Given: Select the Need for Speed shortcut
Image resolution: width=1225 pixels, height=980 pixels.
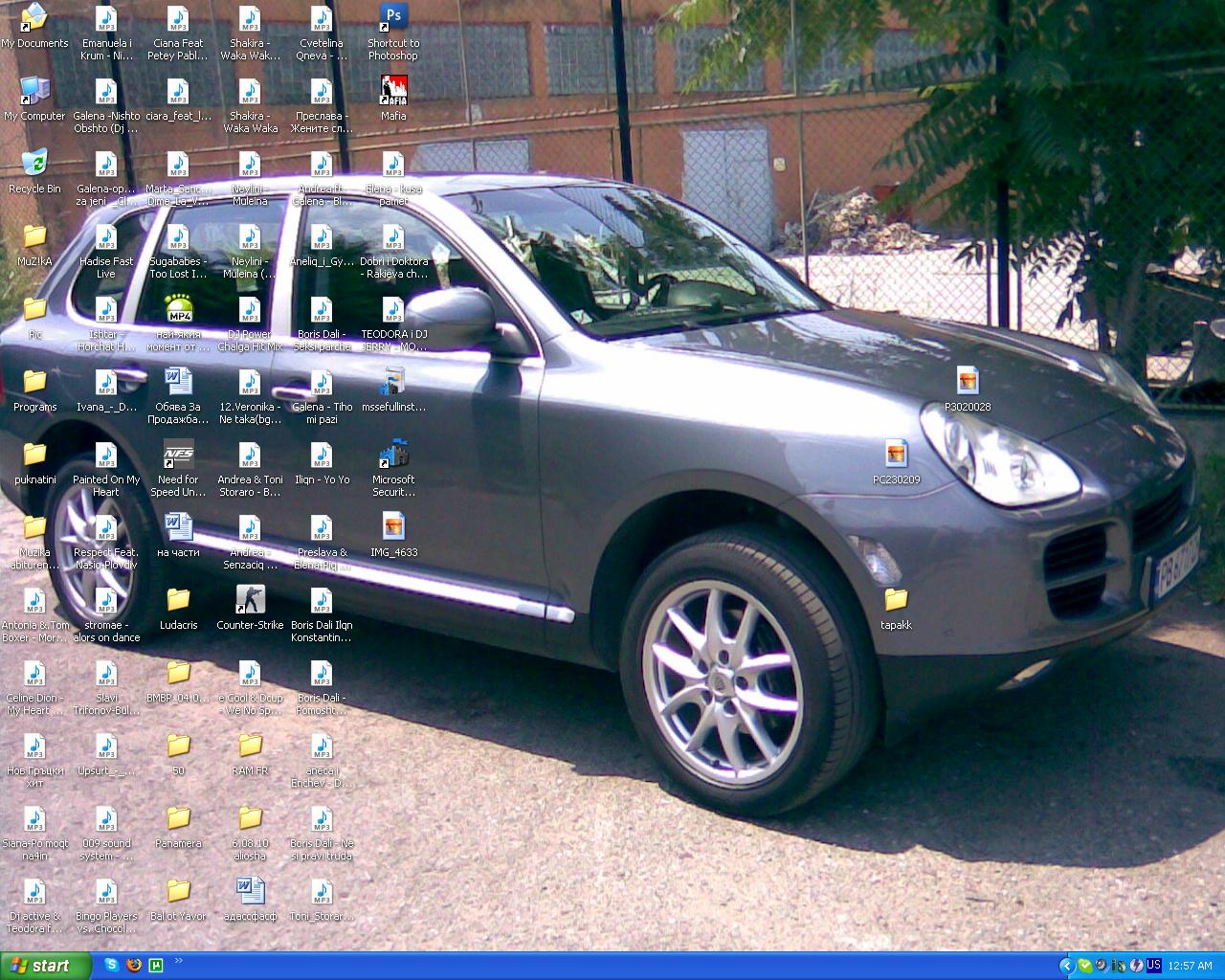Looking at the screenshot, I should (x=178, y=461).
